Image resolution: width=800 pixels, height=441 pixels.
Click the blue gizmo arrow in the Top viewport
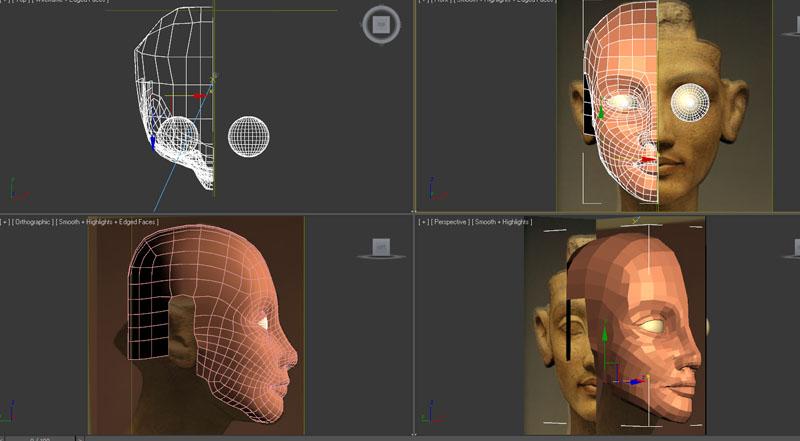coord(153,142)
